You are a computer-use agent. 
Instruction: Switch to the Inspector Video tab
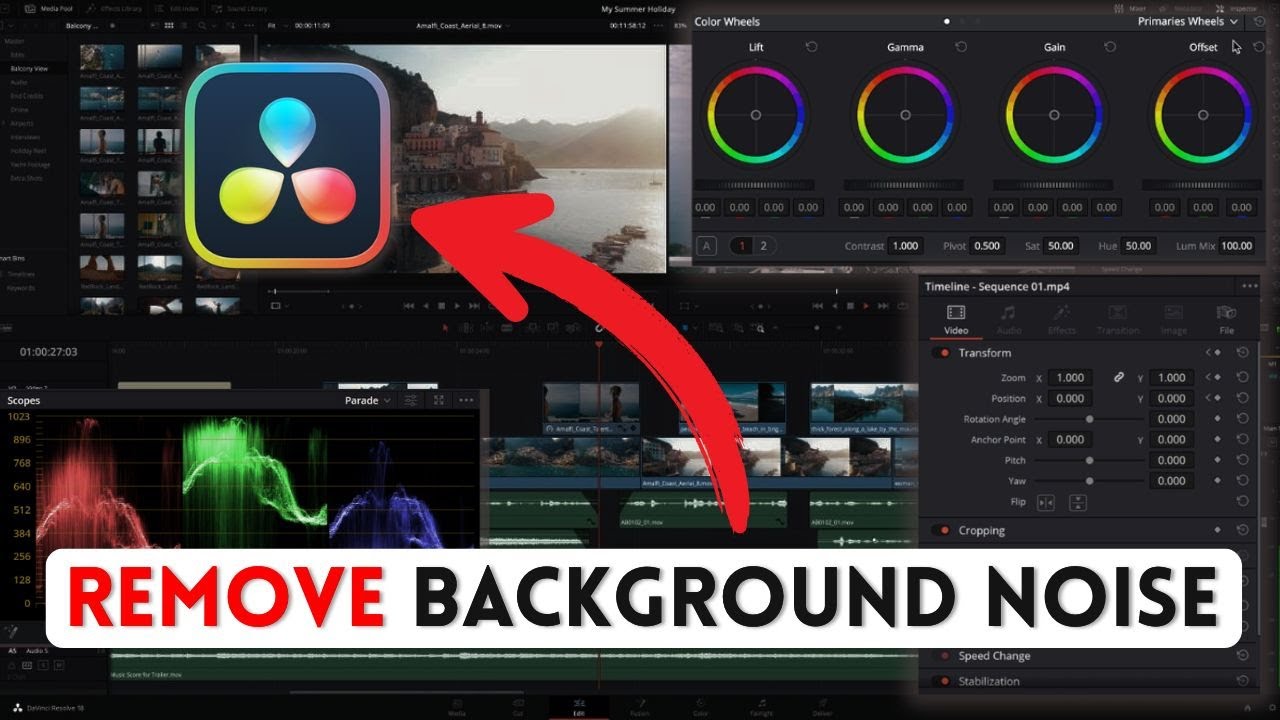(x=956, y=320)
